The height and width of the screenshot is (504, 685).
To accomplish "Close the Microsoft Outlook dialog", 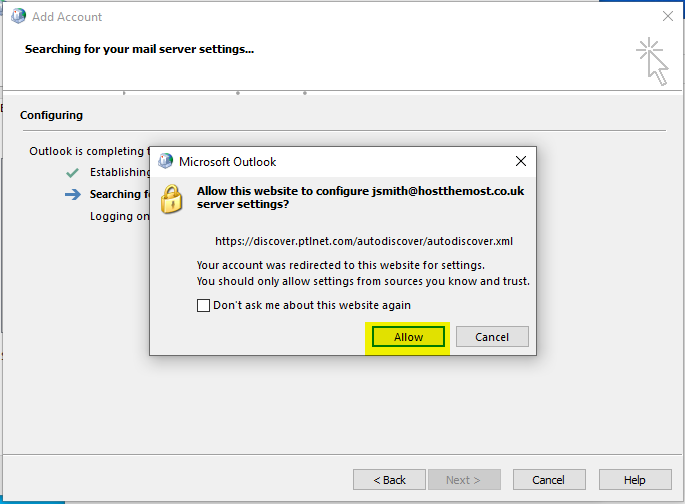I will tap(520, 161).
